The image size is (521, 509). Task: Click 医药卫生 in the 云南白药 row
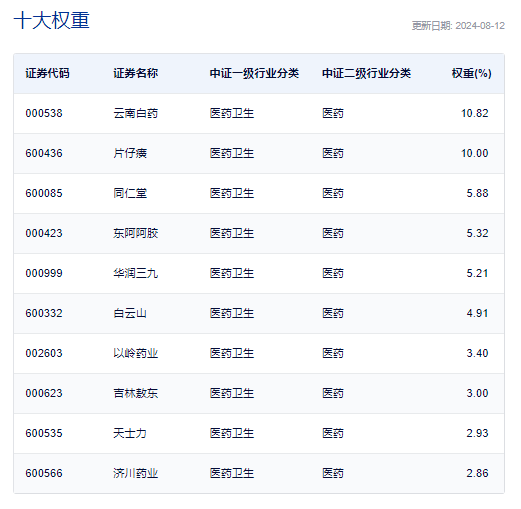click(x=232, y=113)
